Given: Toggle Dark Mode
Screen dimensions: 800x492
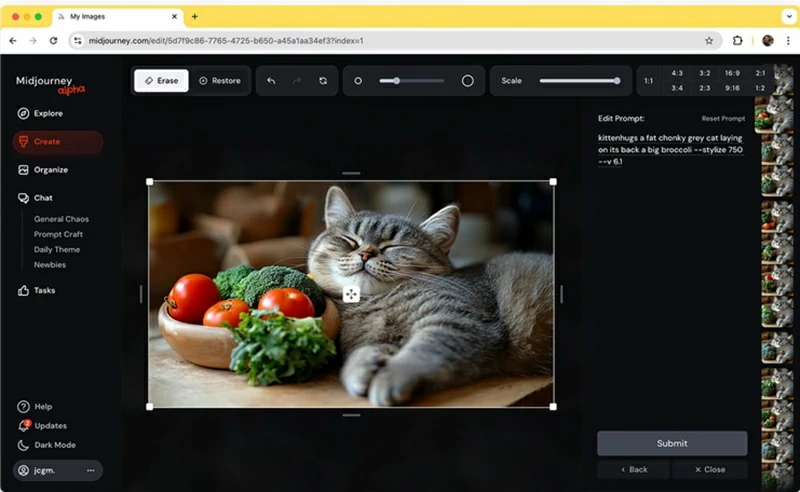Looking at the screenshot, I should point(54,445).
